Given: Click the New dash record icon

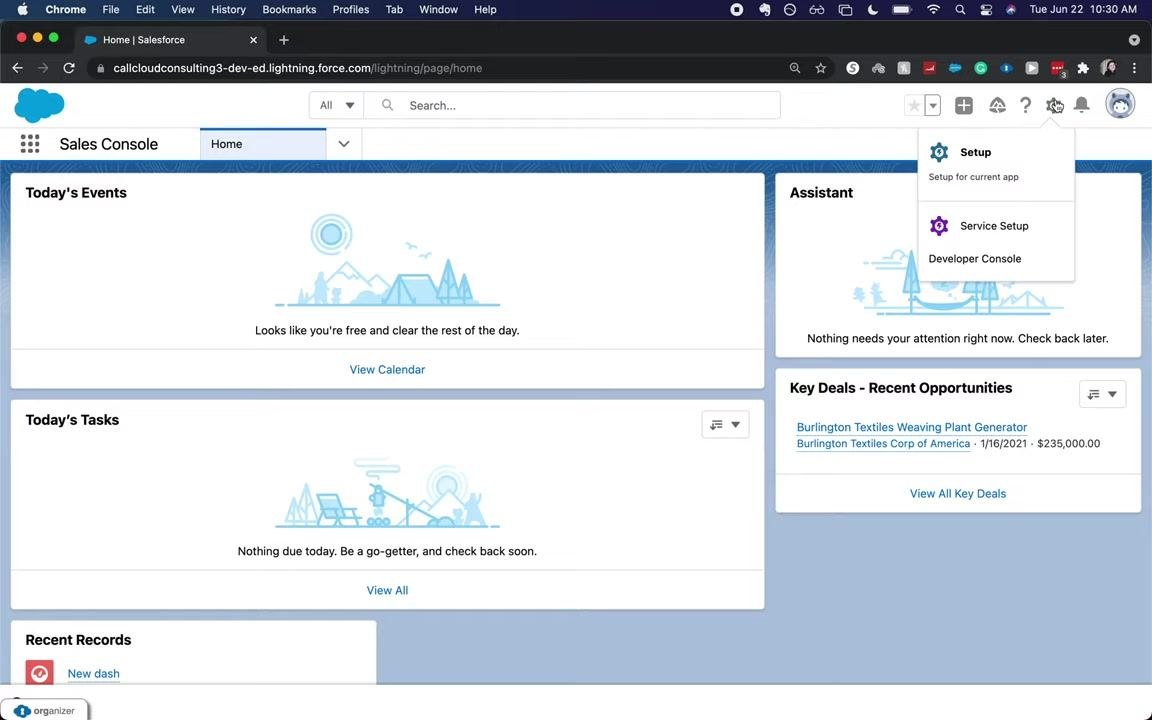Looking at the screenshot, I should pyautogui.click(x=39, y=672).
